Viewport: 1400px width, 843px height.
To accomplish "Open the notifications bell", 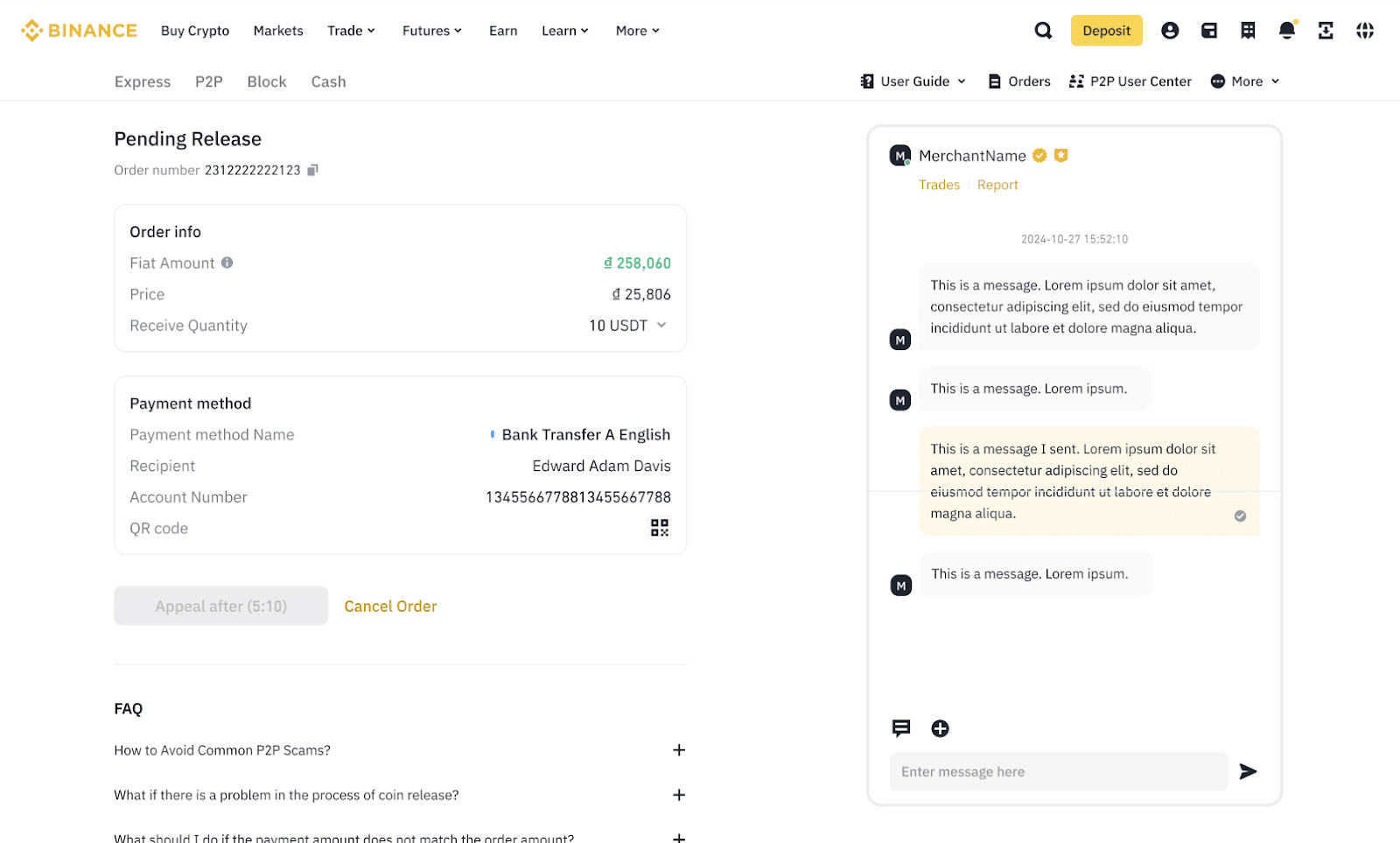I will click(x=1286, y=31).
